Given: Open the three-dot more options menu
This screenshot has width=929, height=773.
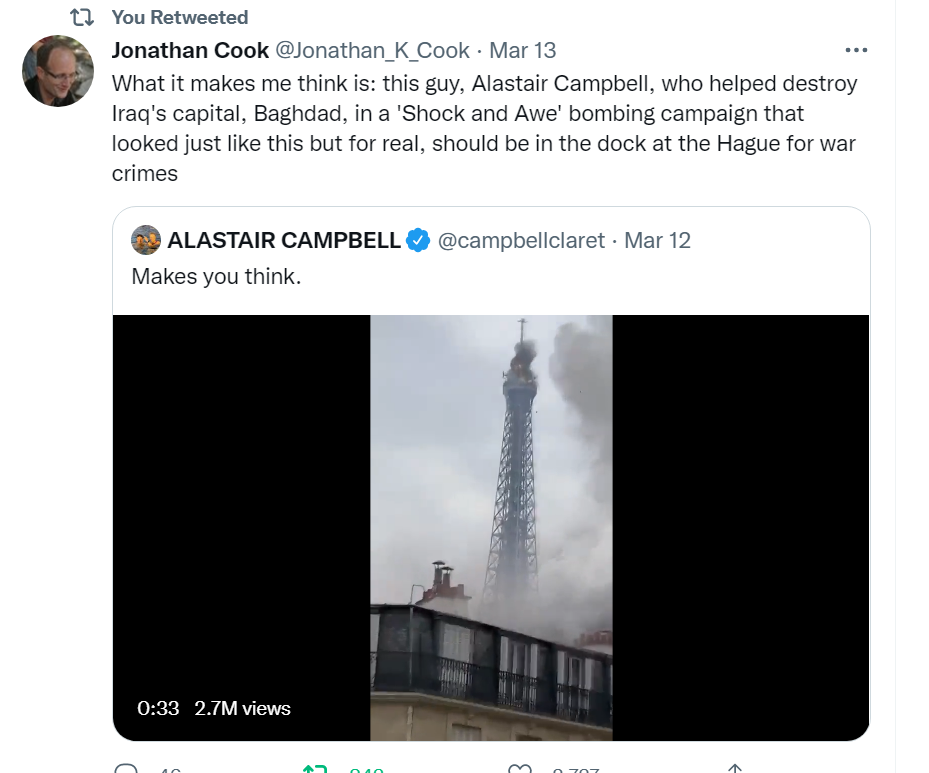Looking at the screenshot, I should click(856, 50).
